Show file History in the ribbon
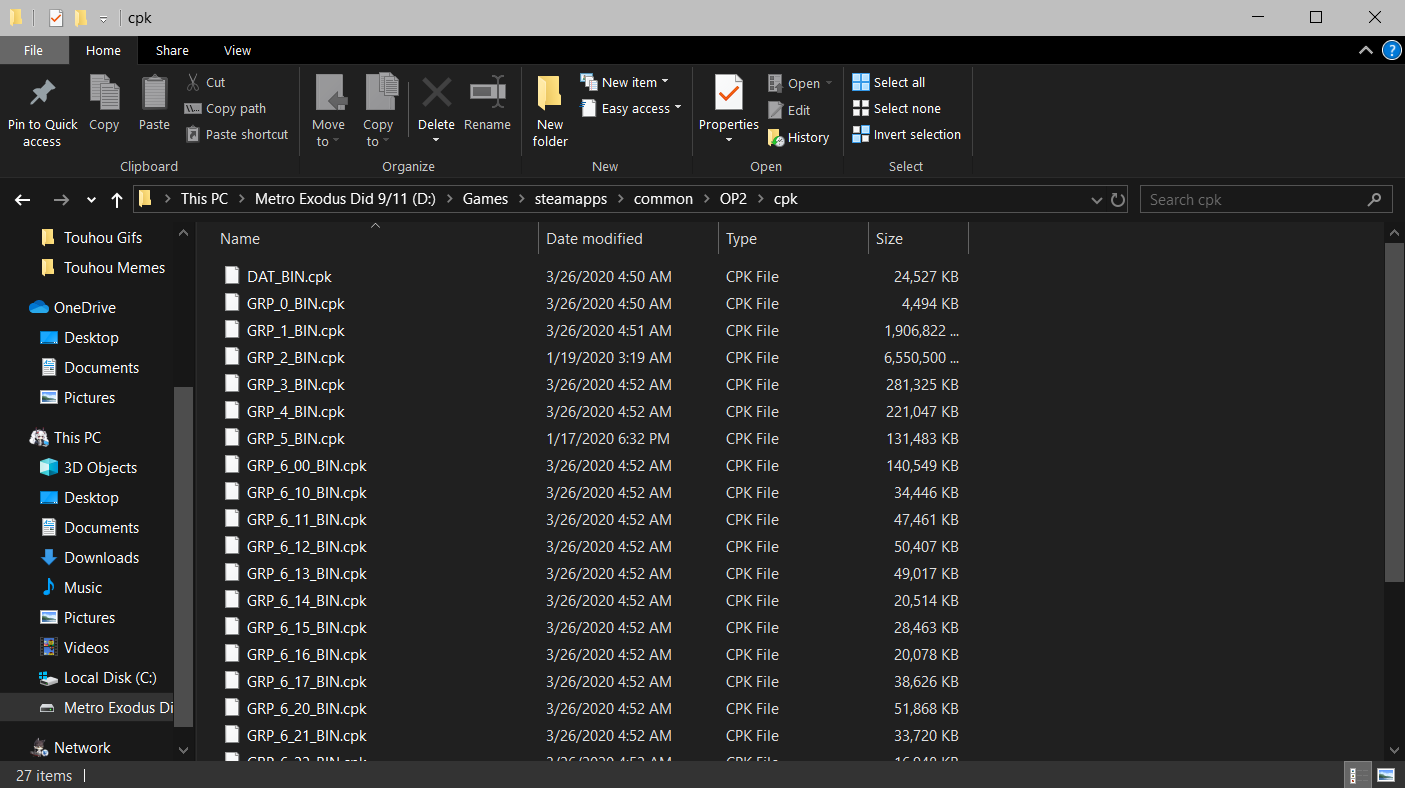 click(798, 137)
